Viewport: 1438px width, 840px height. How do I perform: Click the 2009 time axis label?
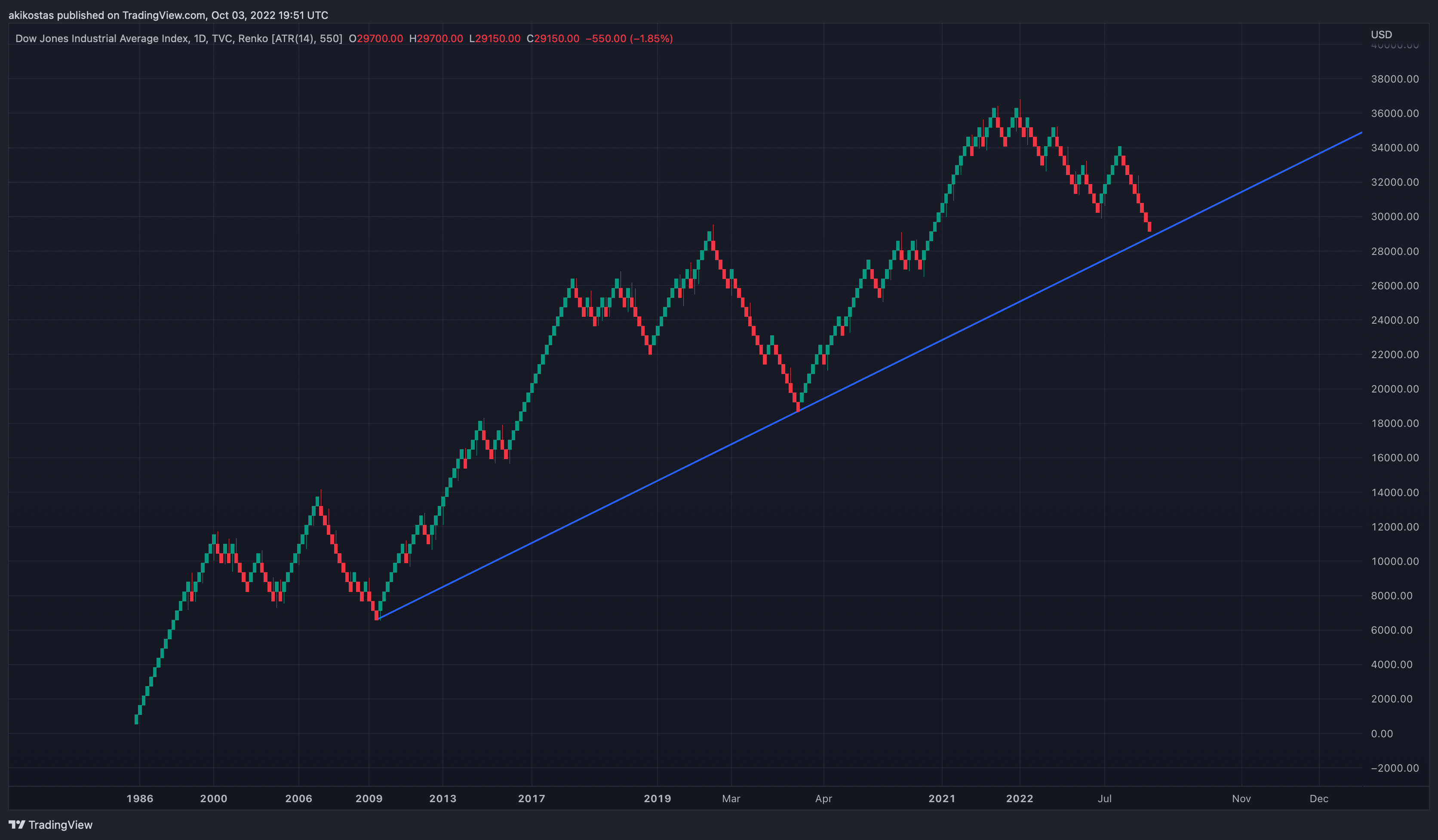pyautogui.click(x=369, y=798)
